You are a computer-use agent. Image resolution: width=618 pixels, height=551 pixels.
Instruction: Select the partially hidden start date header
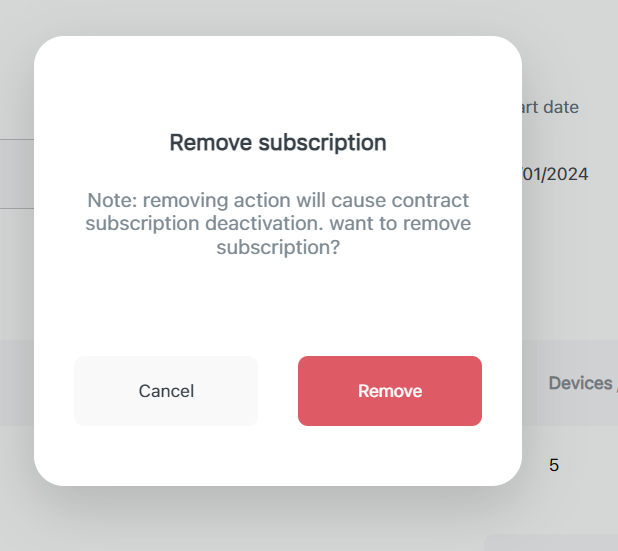pos(547,107)
